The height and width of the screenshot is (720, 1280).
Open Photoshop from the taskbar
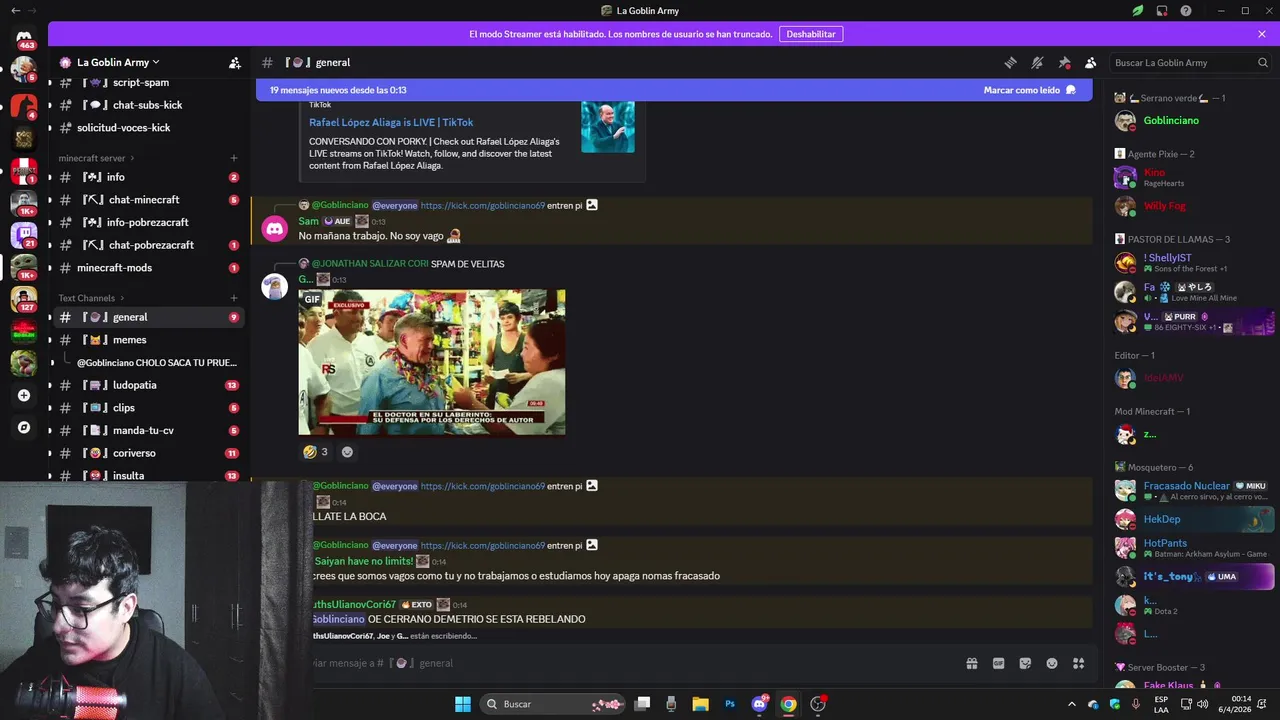[x=730, y=704]
